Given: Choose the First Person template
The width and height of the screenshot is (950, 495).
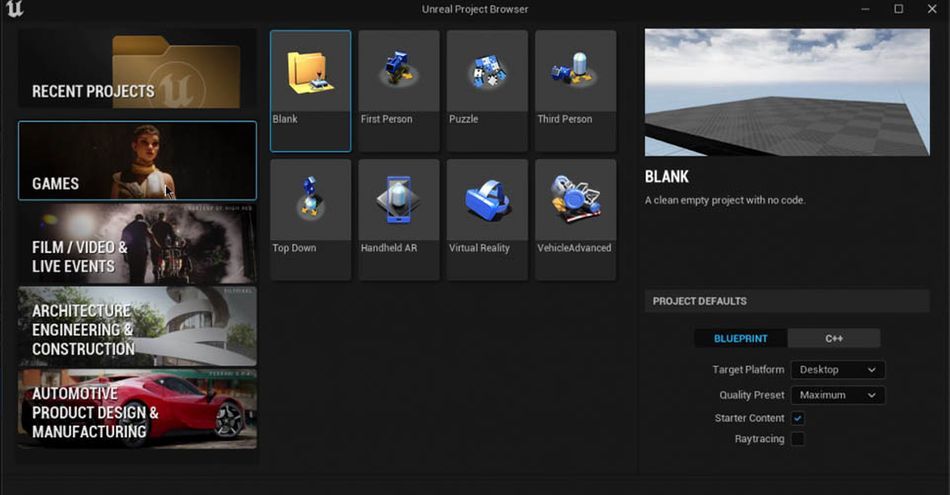Looking at the screenshot, I should click(399, 91).
